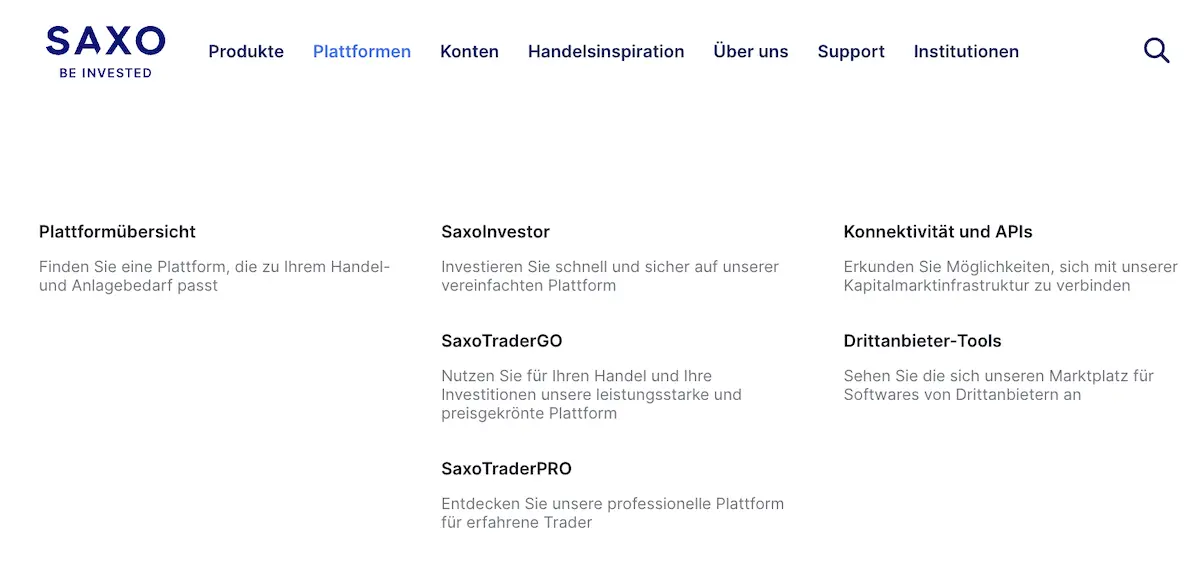Viewport: 1200px width, 563px height.
Task: Open the Institutionen menu
Action: (x=966, y=51)
